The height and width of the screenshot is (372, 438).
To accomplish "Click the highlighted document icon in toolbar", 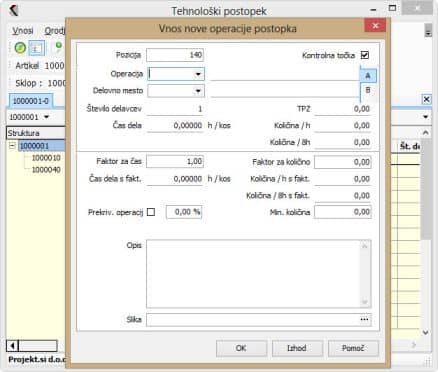I will (36, 48).
